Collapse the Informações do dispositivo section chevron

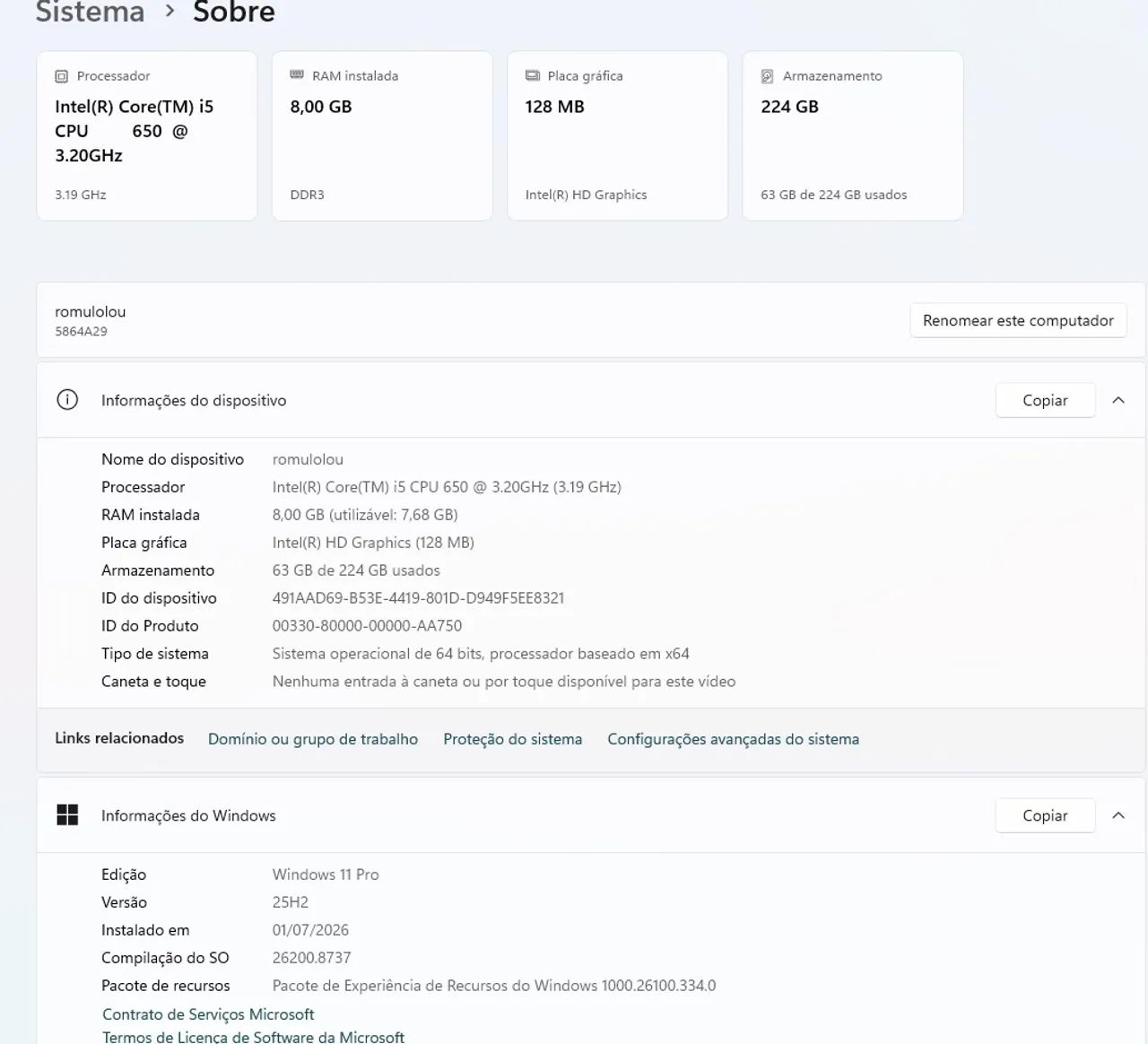click(x=1118, y=400)
